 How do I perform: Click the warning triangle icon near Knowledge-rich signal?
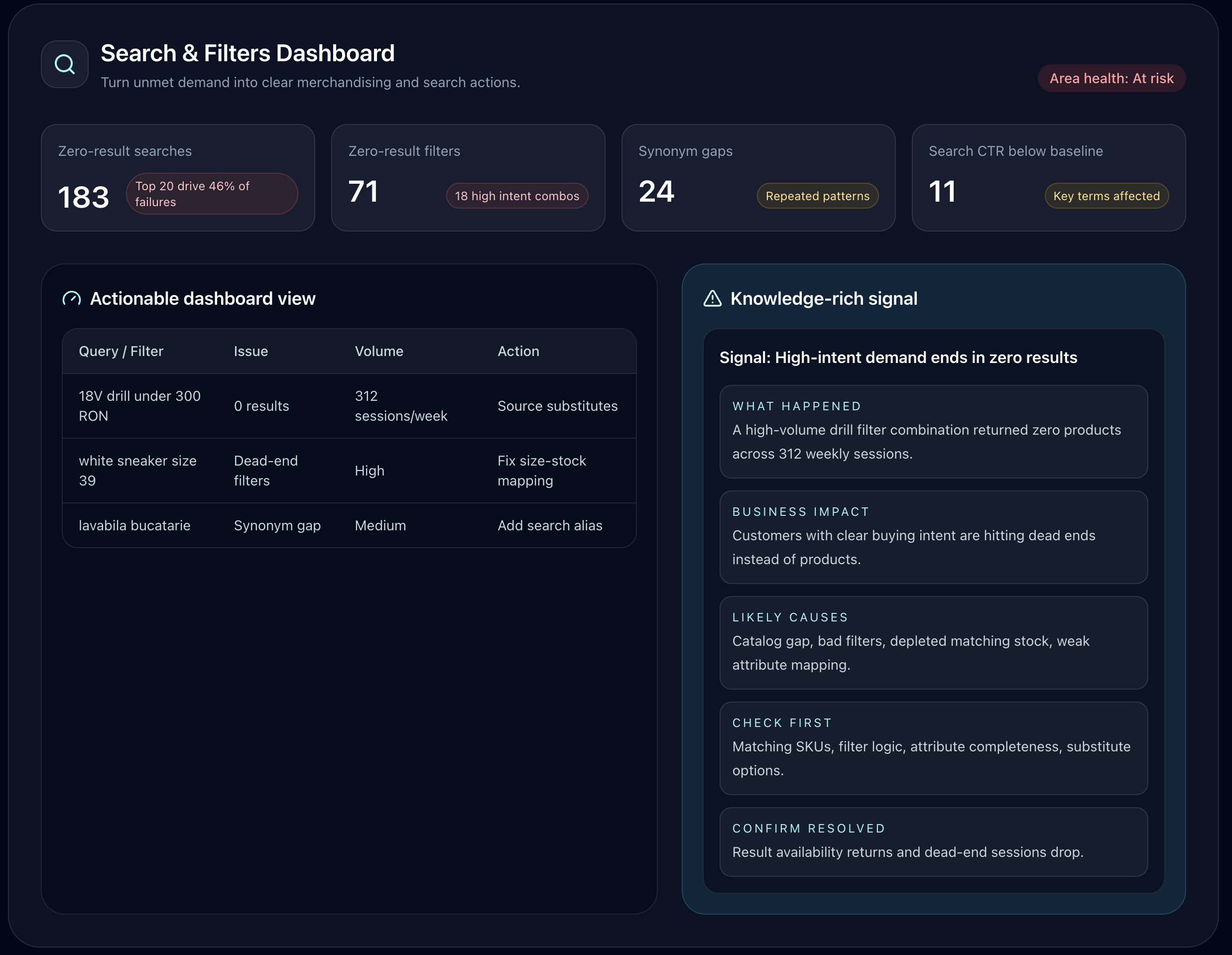point(713,298)
